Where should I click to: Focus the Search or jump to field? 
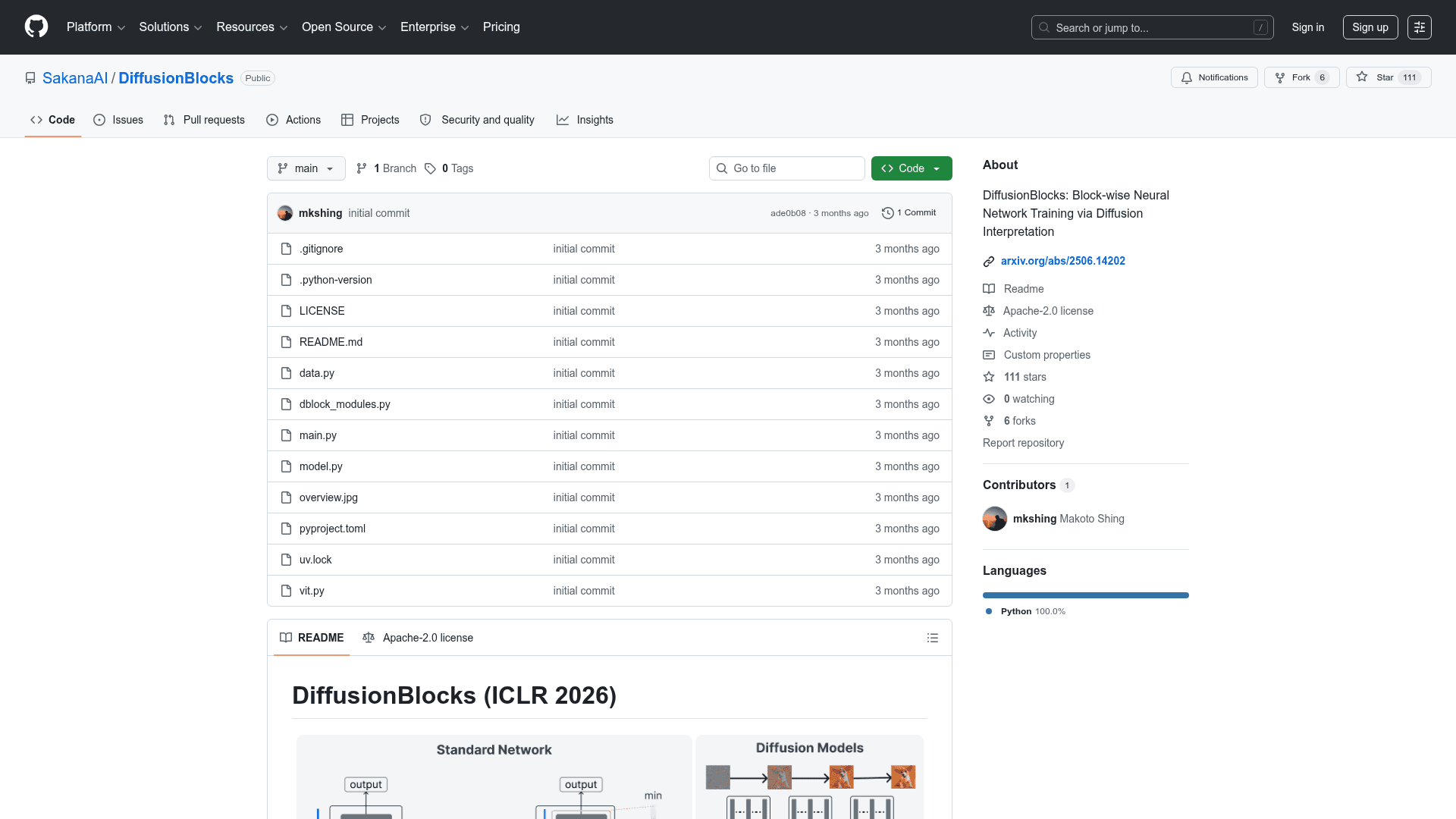click(x=1152, y=27)
